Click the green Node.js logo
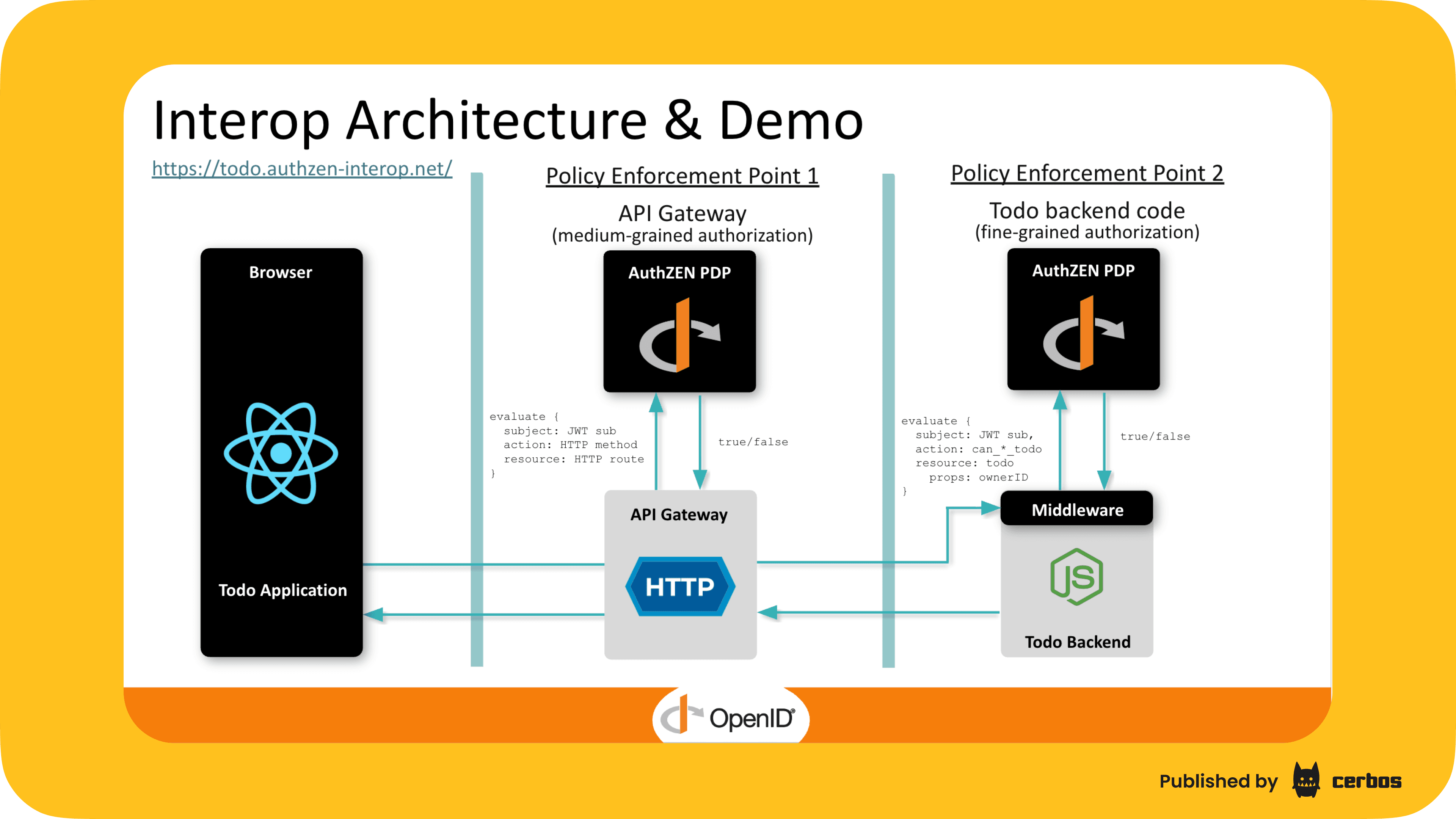 pos(1077,577)
